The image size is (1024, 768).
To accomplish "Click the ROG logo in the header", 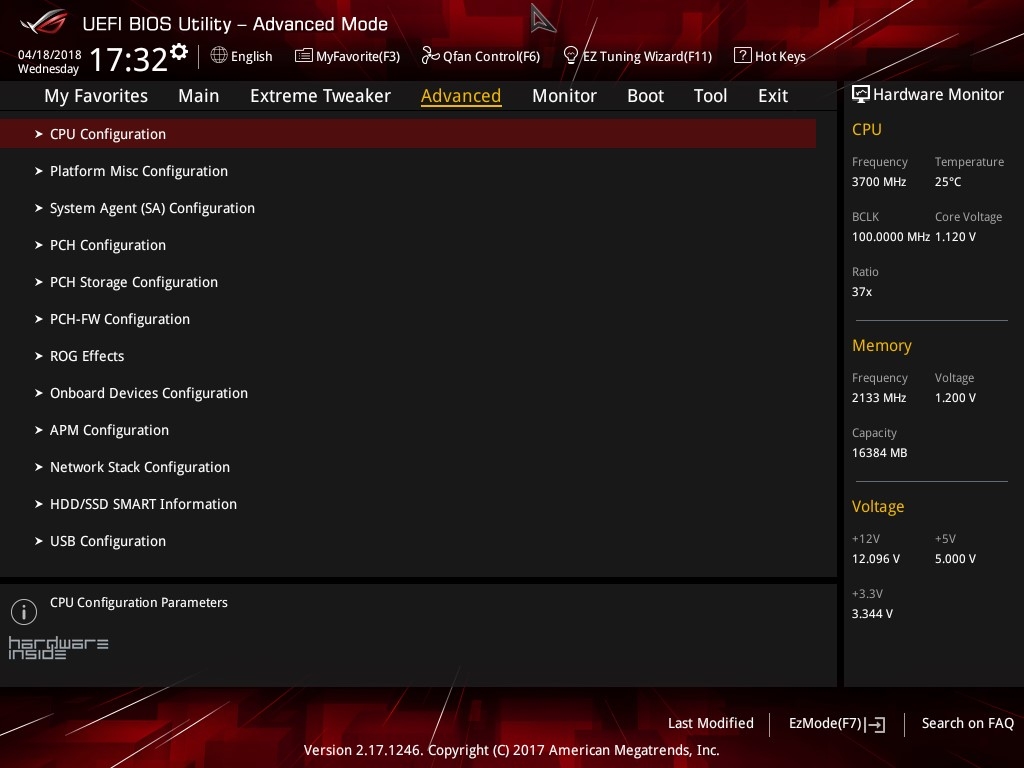I will tap(44, 22).
